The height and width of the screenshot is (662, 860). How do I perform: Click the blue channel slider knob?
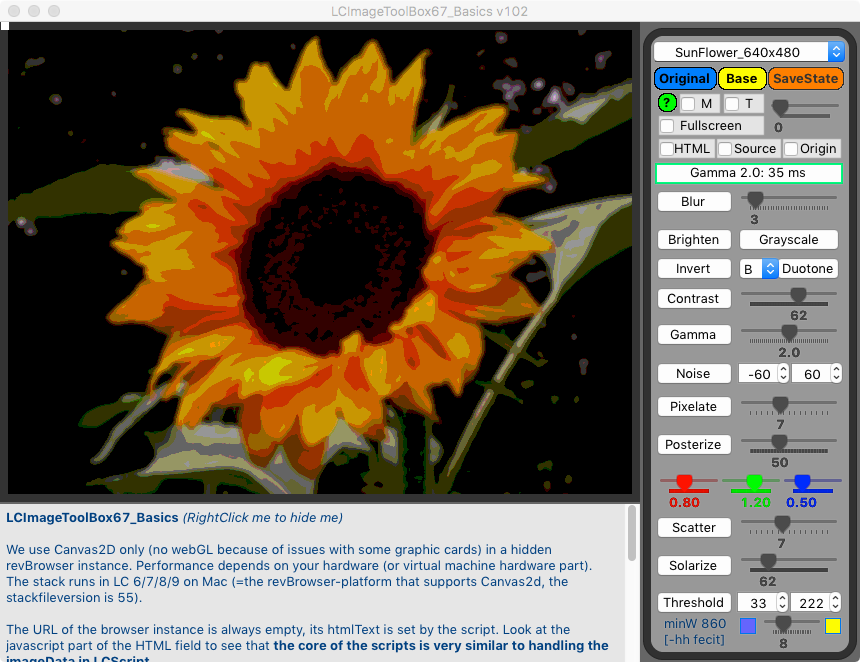(x=802, y=482)
